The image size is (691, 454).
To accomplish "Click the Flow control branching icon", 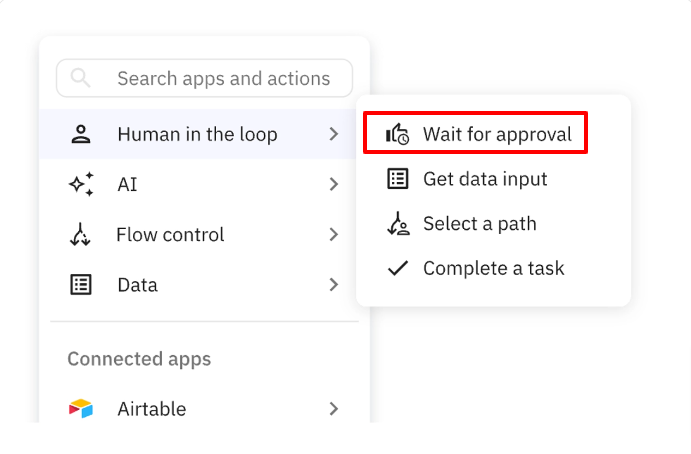I will 81,235.
